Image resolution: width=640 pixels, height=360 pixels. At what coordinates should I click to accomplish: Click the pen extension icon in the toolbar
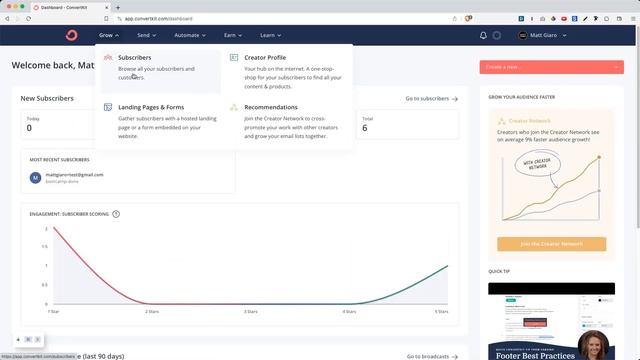pos(585,19)
